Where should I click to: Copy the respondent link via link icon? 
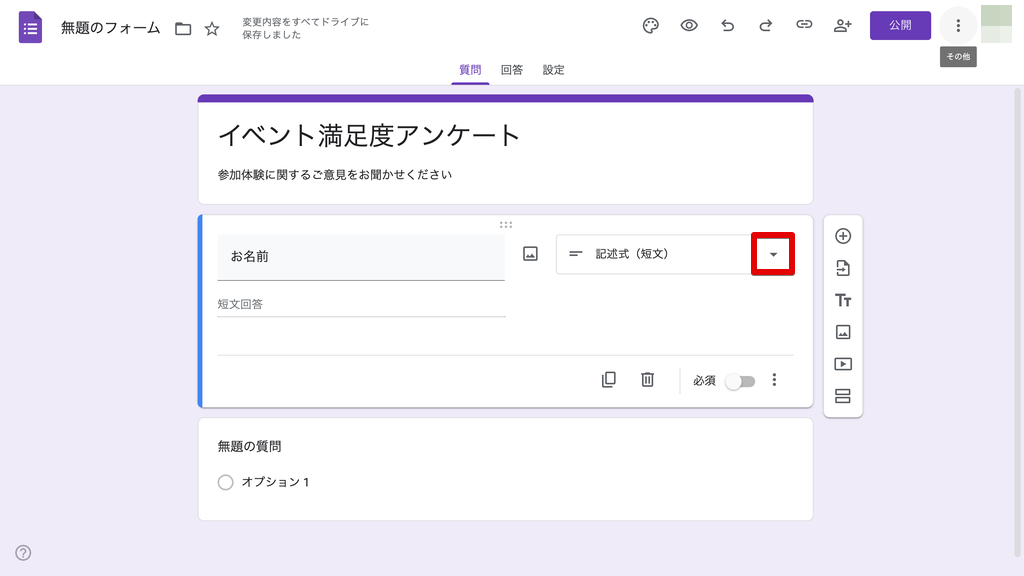click(804, 26)
